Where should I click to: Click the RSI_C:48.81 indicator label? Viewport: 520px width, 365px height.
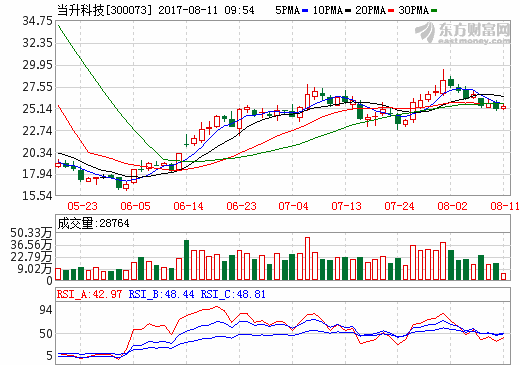233,294
